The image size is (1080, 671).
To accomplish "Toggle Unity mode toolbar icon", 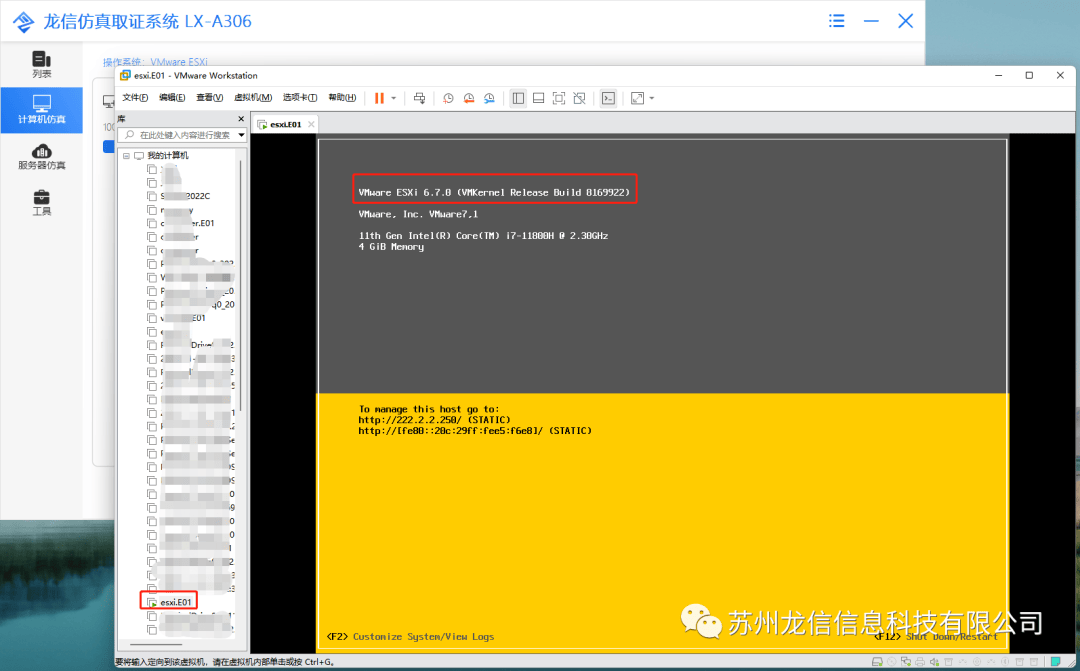I will point(579,98).
